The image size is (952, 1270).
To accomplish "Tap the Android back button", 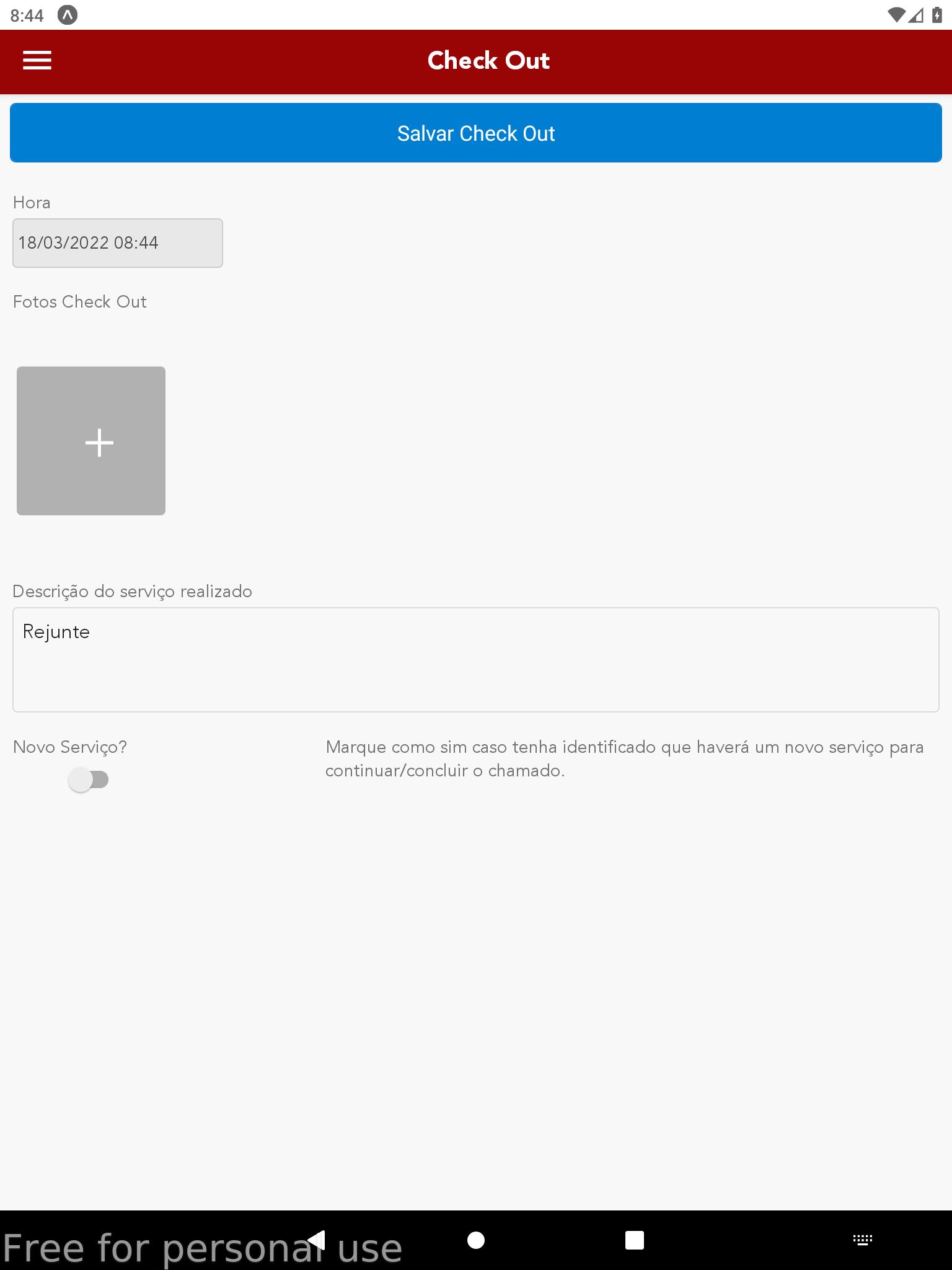I will [x=317, y=1240].
